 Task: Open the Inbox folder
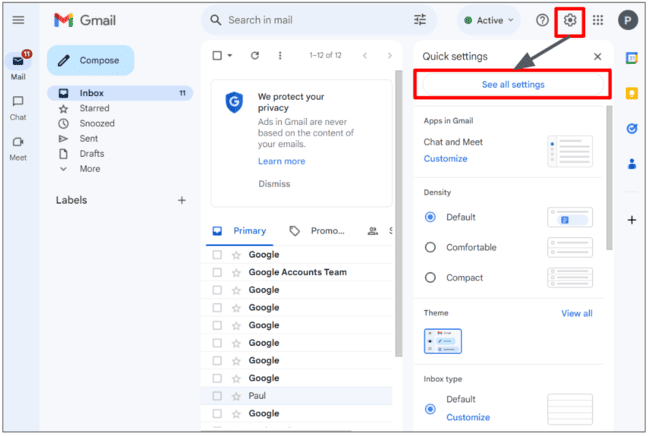click(120, 93)
